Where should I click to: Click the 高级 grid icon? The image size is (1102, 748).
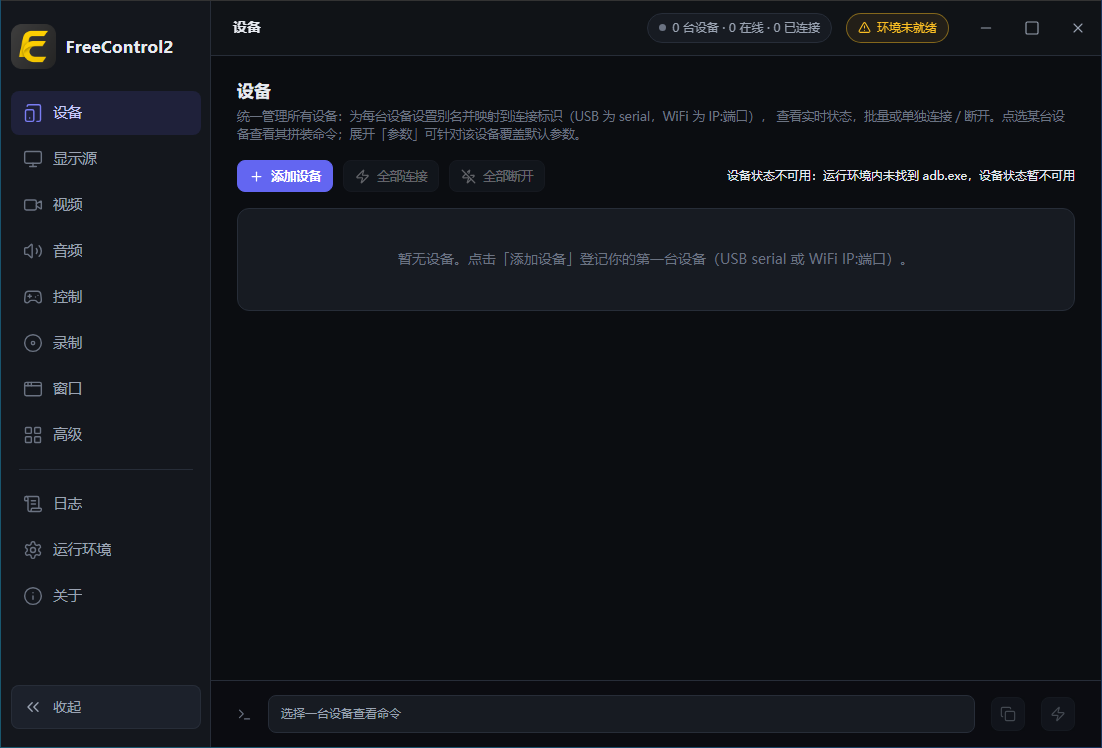click(x=33, y=434)
